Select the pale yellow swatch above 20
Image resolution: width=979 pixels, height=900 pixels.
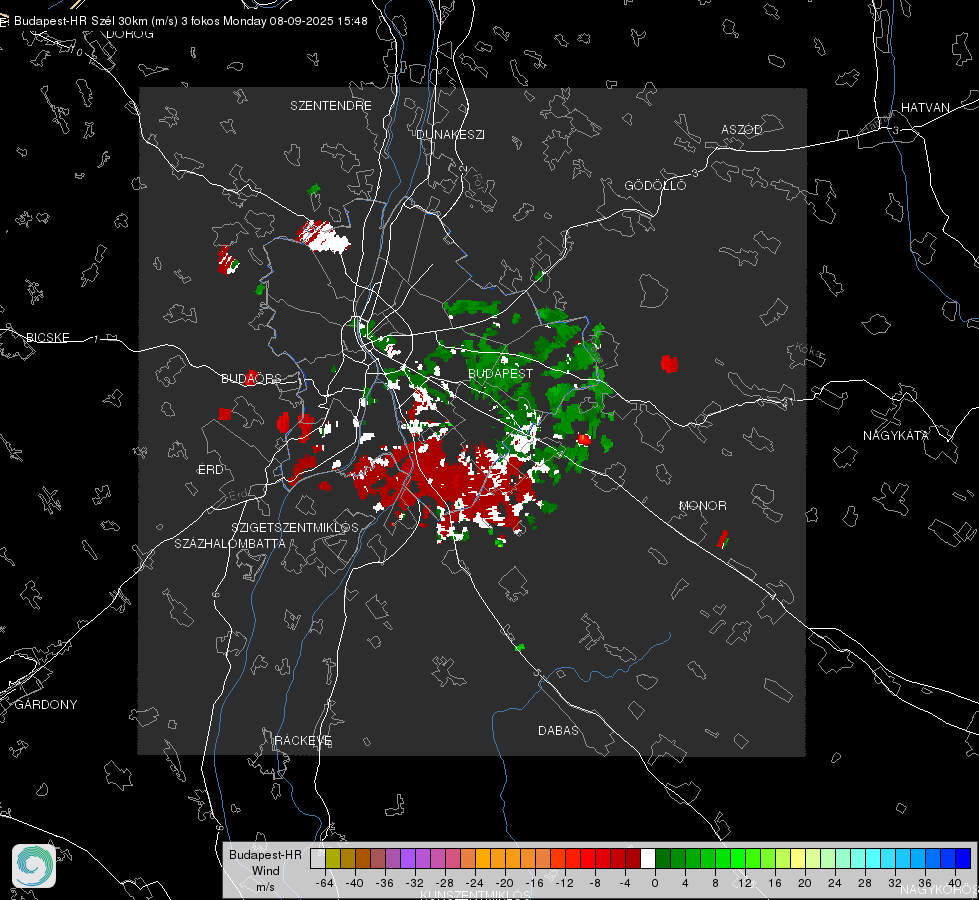pyautogui.click(x=798, y=858)
